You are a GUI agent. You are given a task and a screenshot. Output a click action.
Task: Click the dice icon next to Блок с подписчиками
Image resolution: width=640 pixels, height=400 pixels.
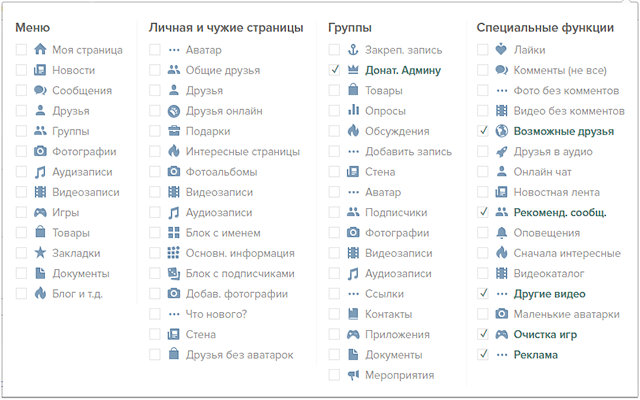pos(174,273)
